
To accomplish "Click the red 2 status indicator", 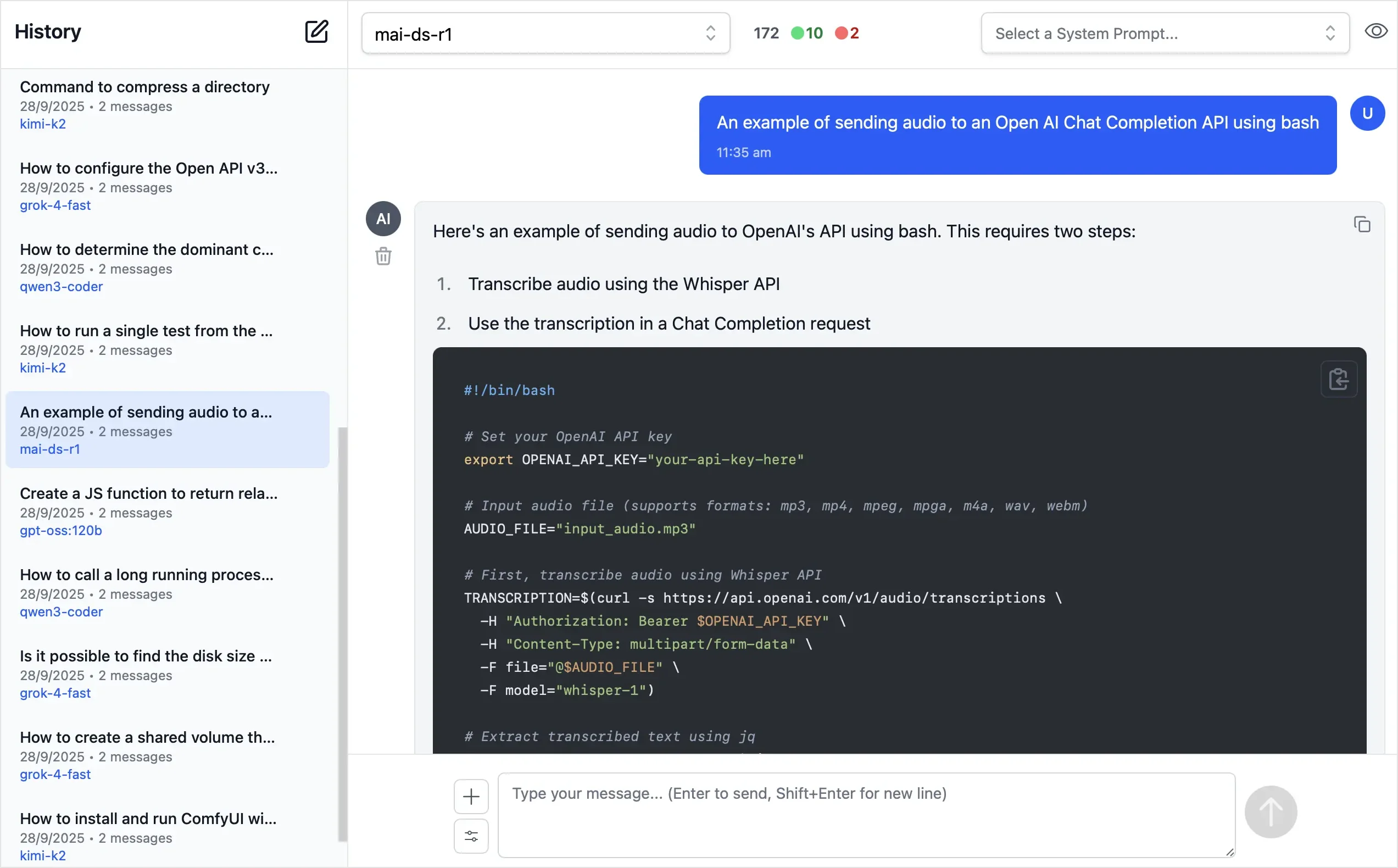I will tap(847, 34).
